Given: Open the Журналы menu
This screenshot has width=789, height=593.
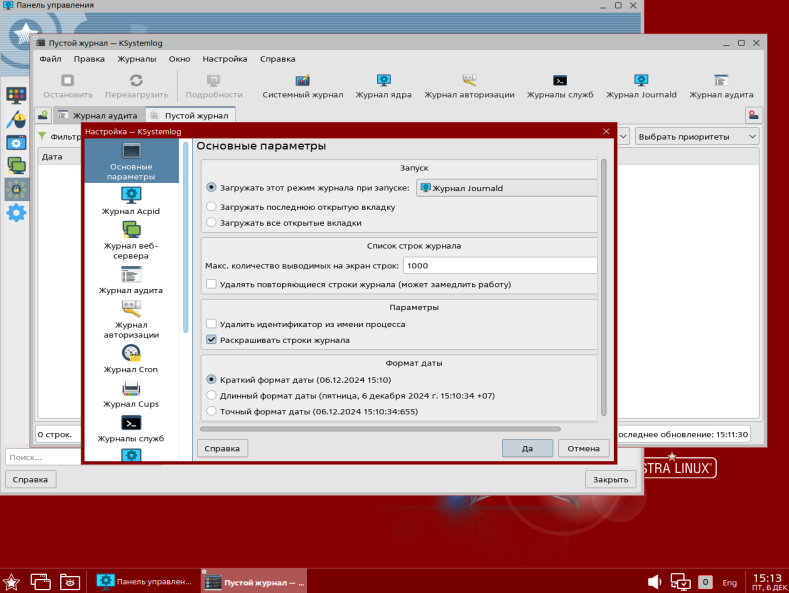Looking at the screenshot, I should 137,59.
